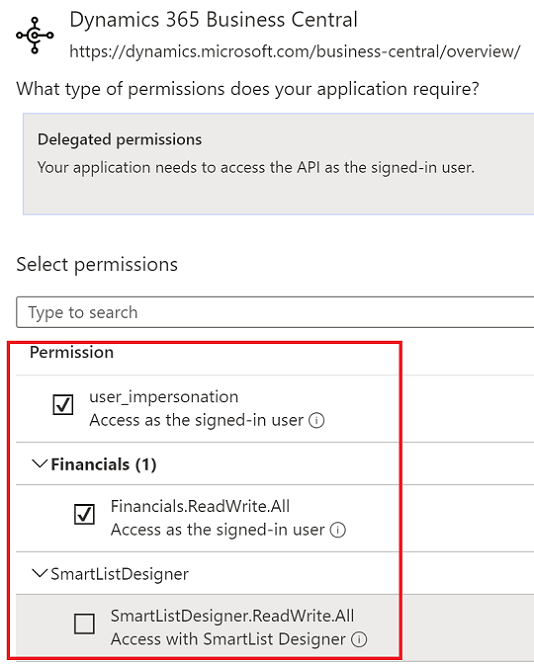Open the Business Central overview URL
Image resolution: width=534 pixels, height=666 pixels.
[295, 51]
